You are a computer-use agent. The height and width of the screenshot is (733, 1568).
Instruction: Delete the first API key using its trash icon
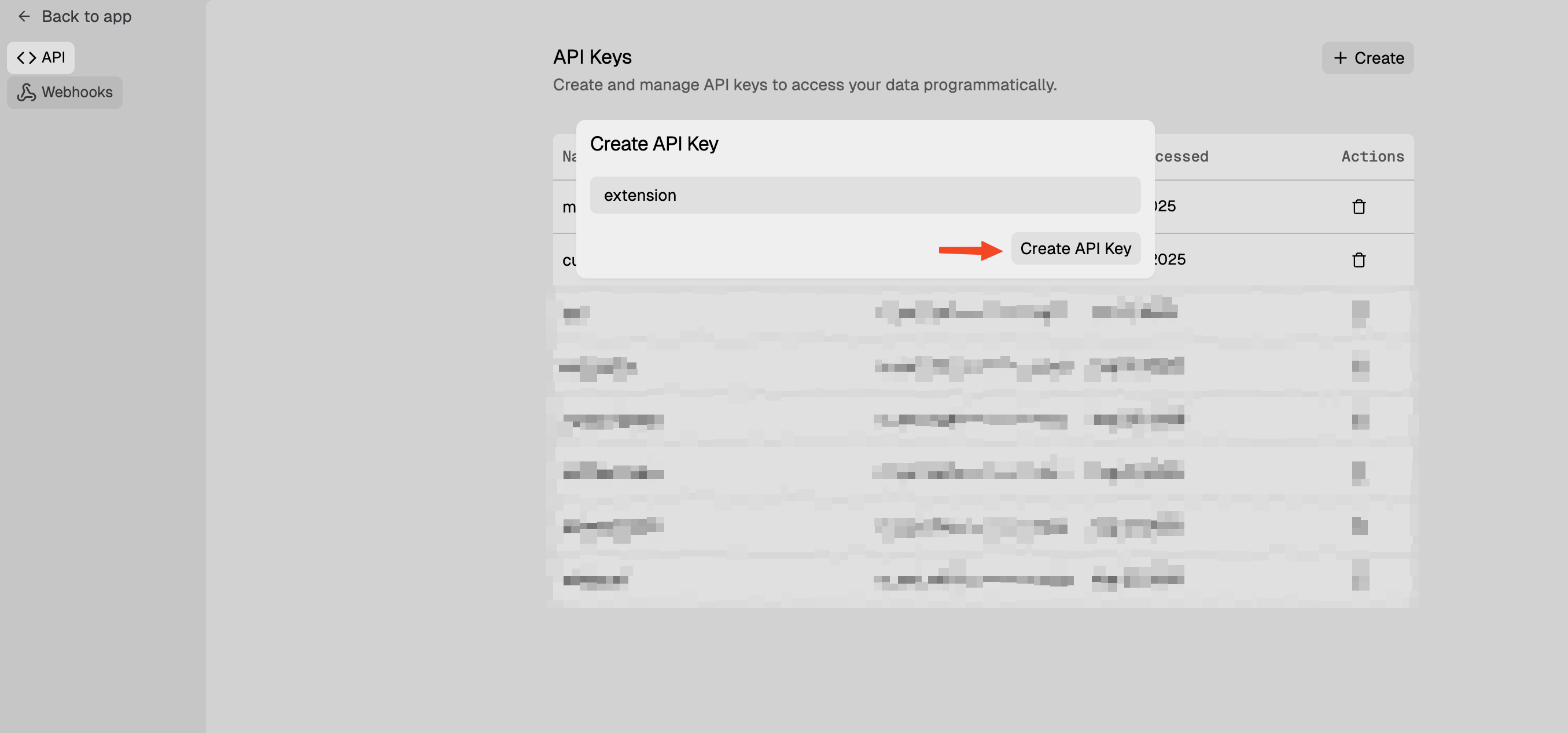(x=1359, y=207)
